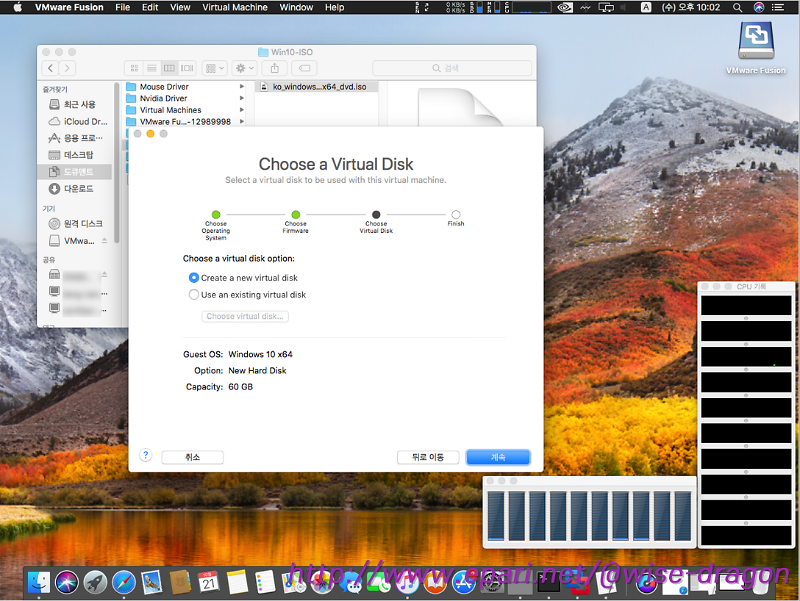
Task: Open the Finder action gear dropdown
Action: point(244,68)
